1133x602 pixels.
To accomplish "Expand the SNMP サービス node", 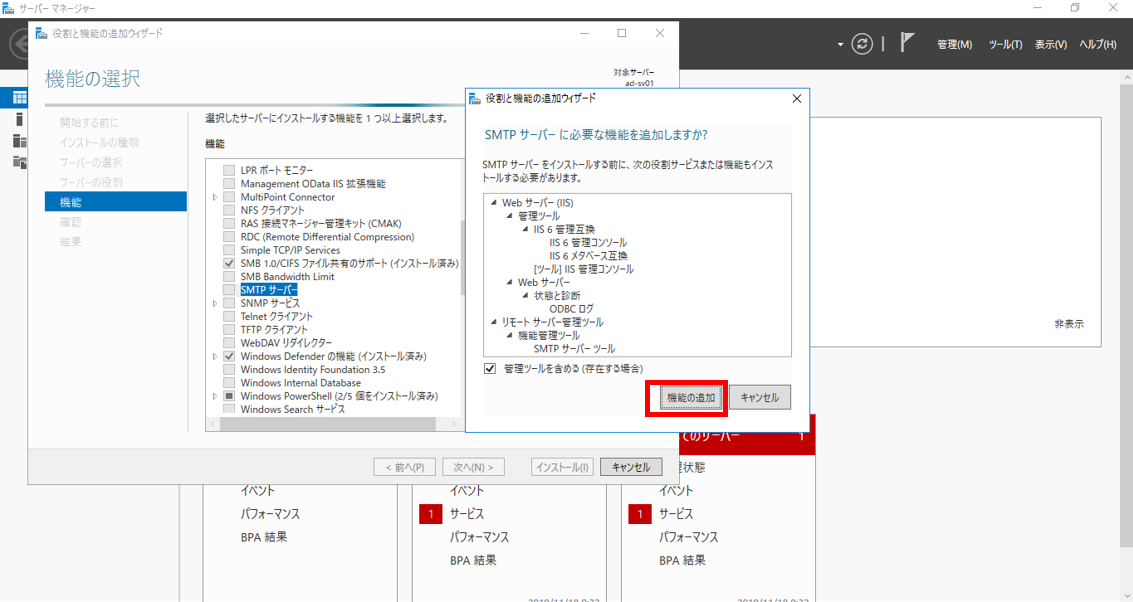I will click(215, 304).
